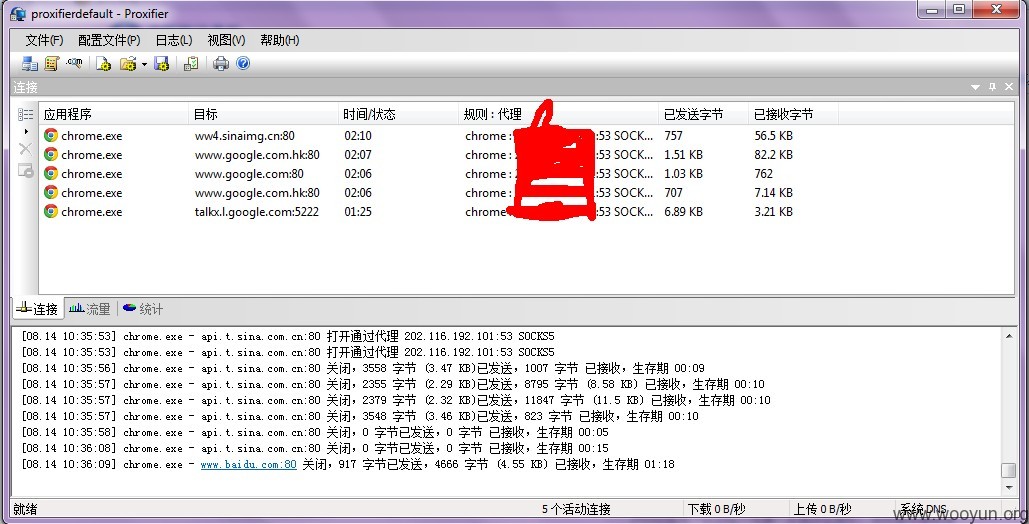Click the Open Profile folder icon
Viewport: 1029px width, 524px height.
tap(128, 64)
